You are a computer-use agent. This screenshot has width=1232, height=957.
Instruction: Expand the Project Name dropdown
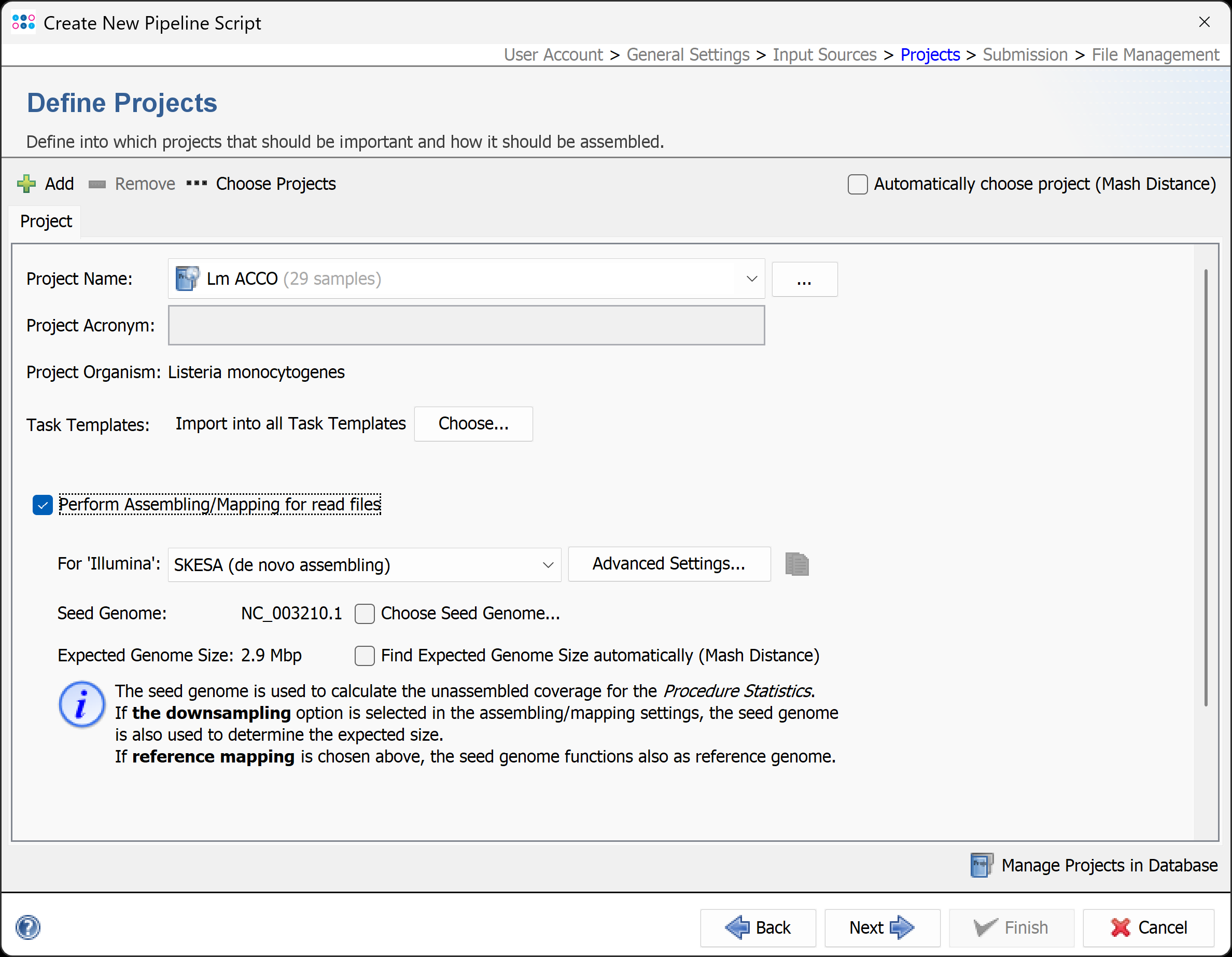pyautogui.click(x=751, y=279)
